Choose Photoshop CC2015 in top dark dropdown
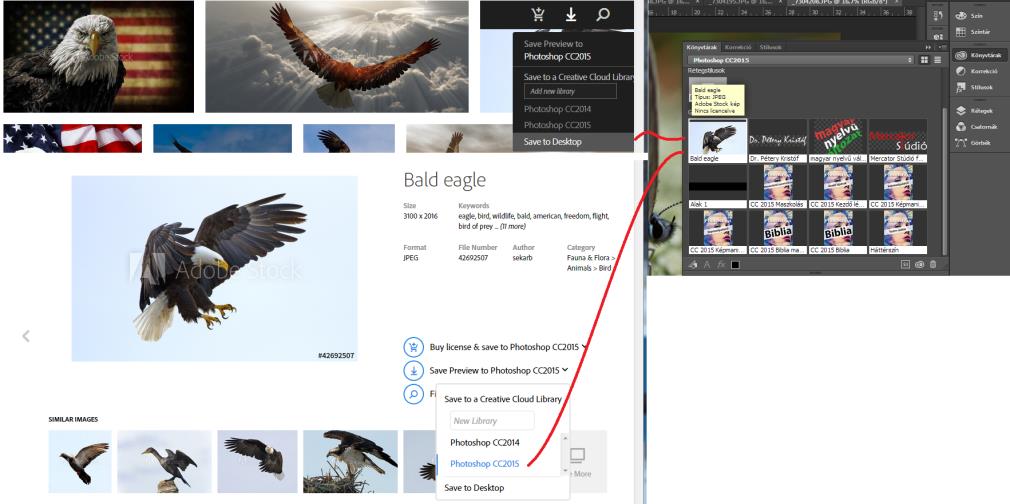The height and width of the screenshot is (504, 1010). click(x=557, y=125)
